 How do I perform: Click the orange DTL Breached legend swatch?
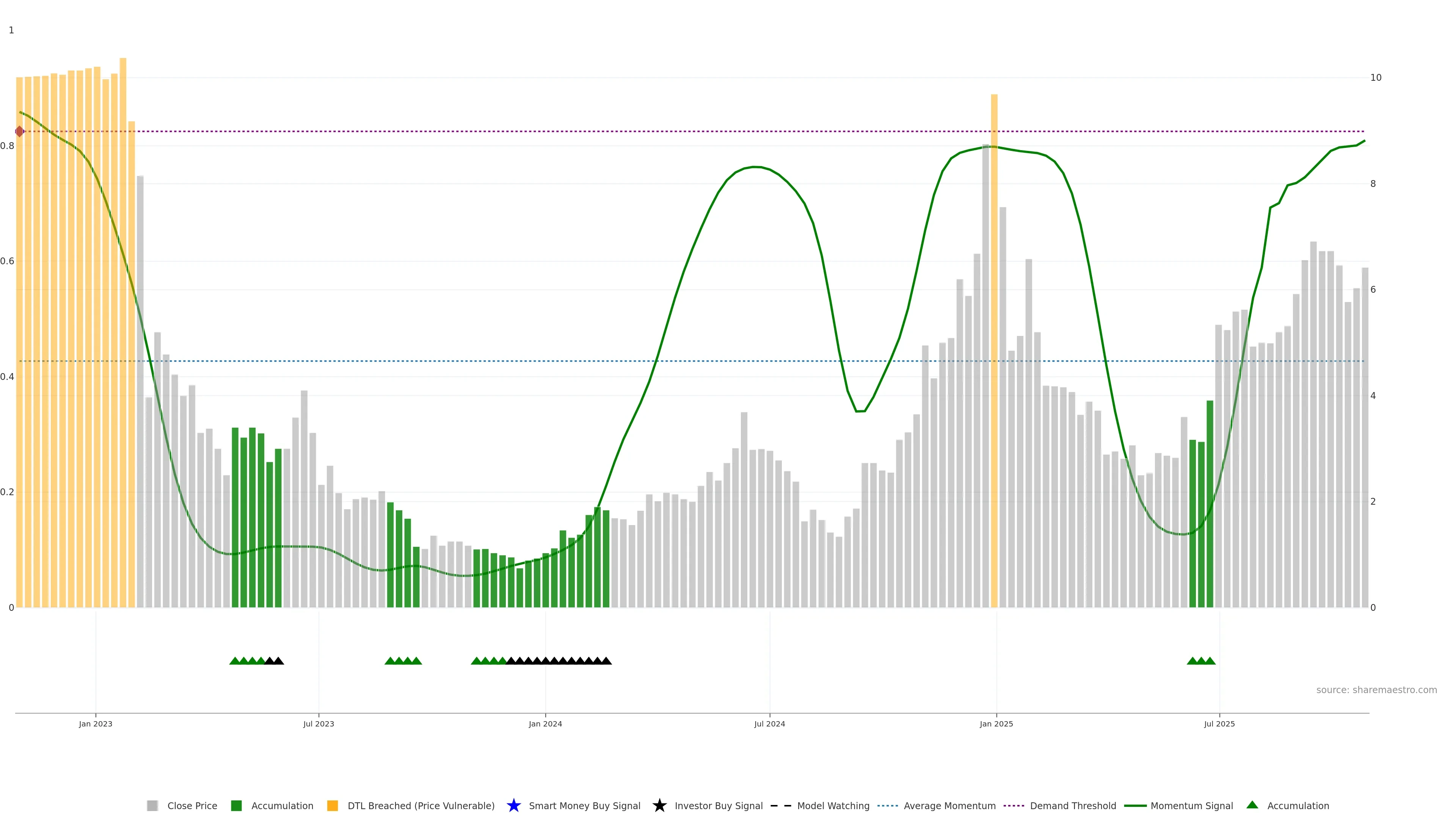pos(333,805)
